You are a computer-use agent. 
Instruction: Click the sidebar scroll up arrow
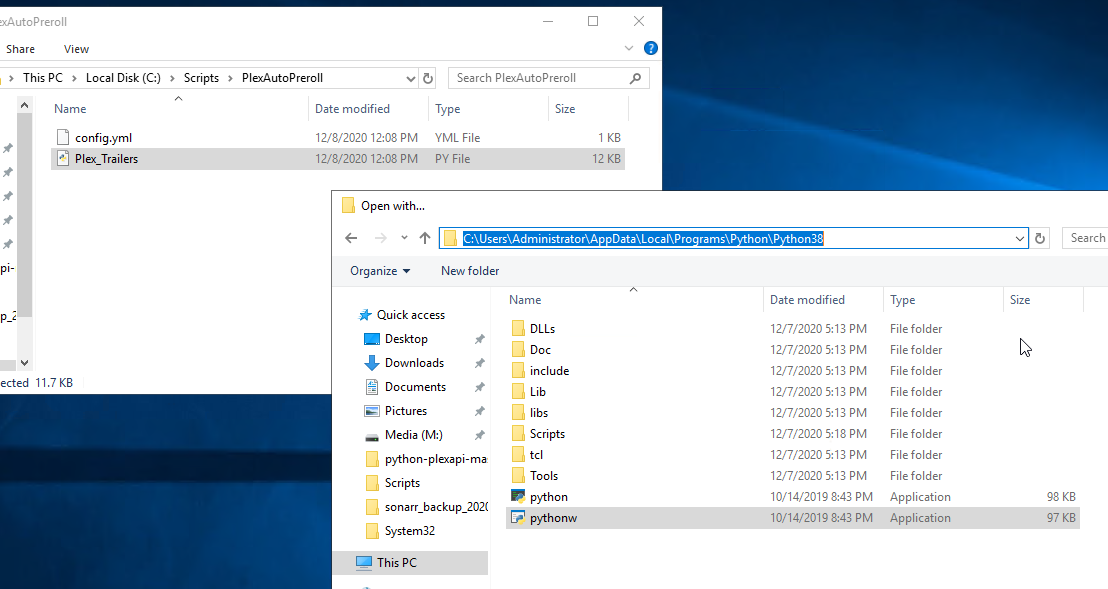[25, 105]
